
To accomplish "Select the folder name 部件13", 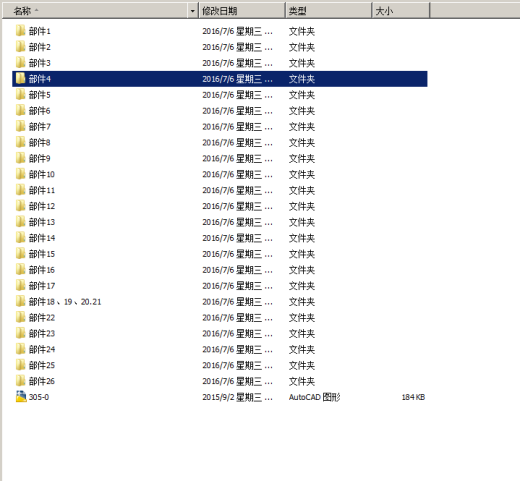I will pyautogui.click(x=42, y=222).
